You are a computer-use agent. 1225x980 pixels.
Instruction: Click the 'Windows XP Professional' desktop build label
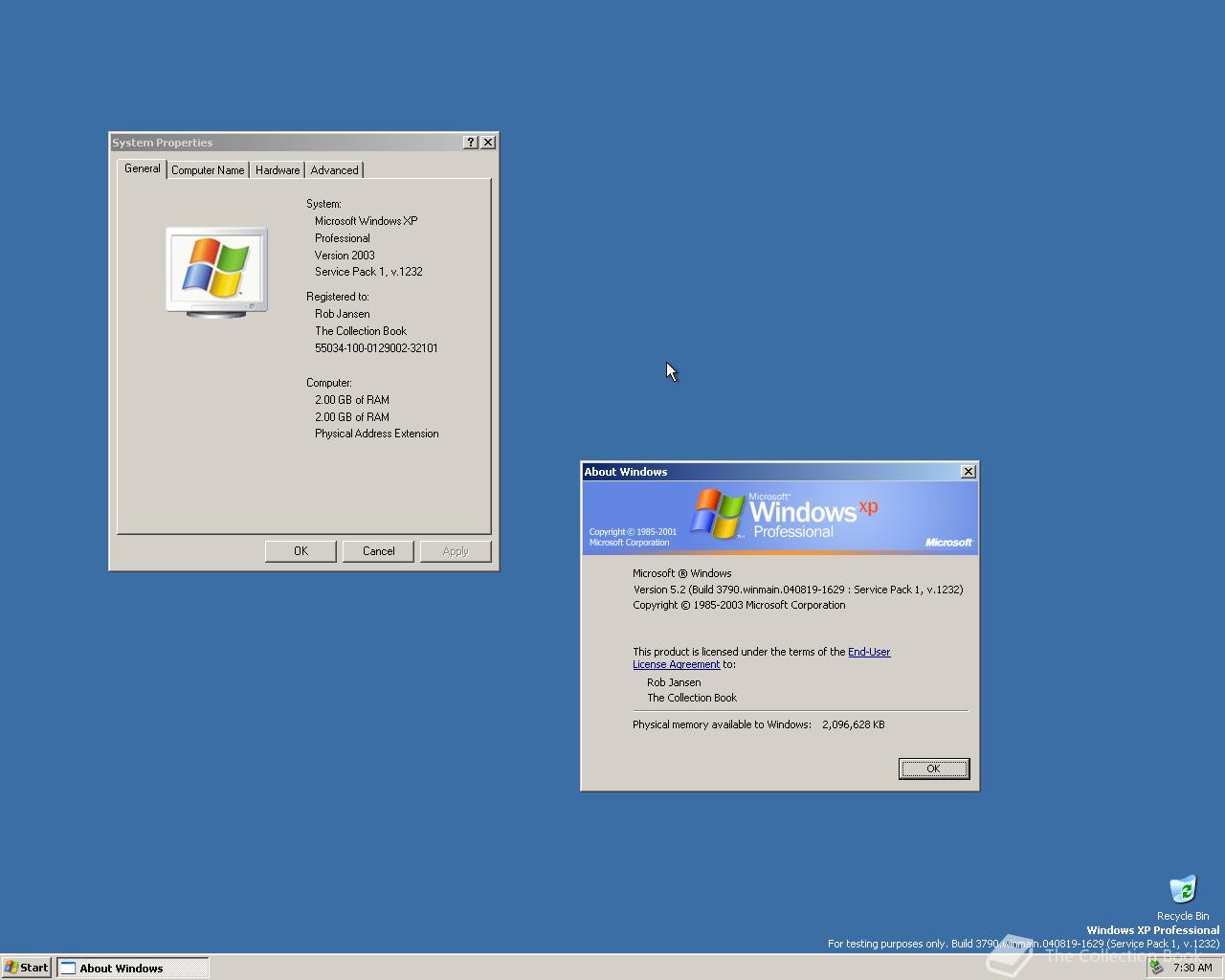point(1153,930)
